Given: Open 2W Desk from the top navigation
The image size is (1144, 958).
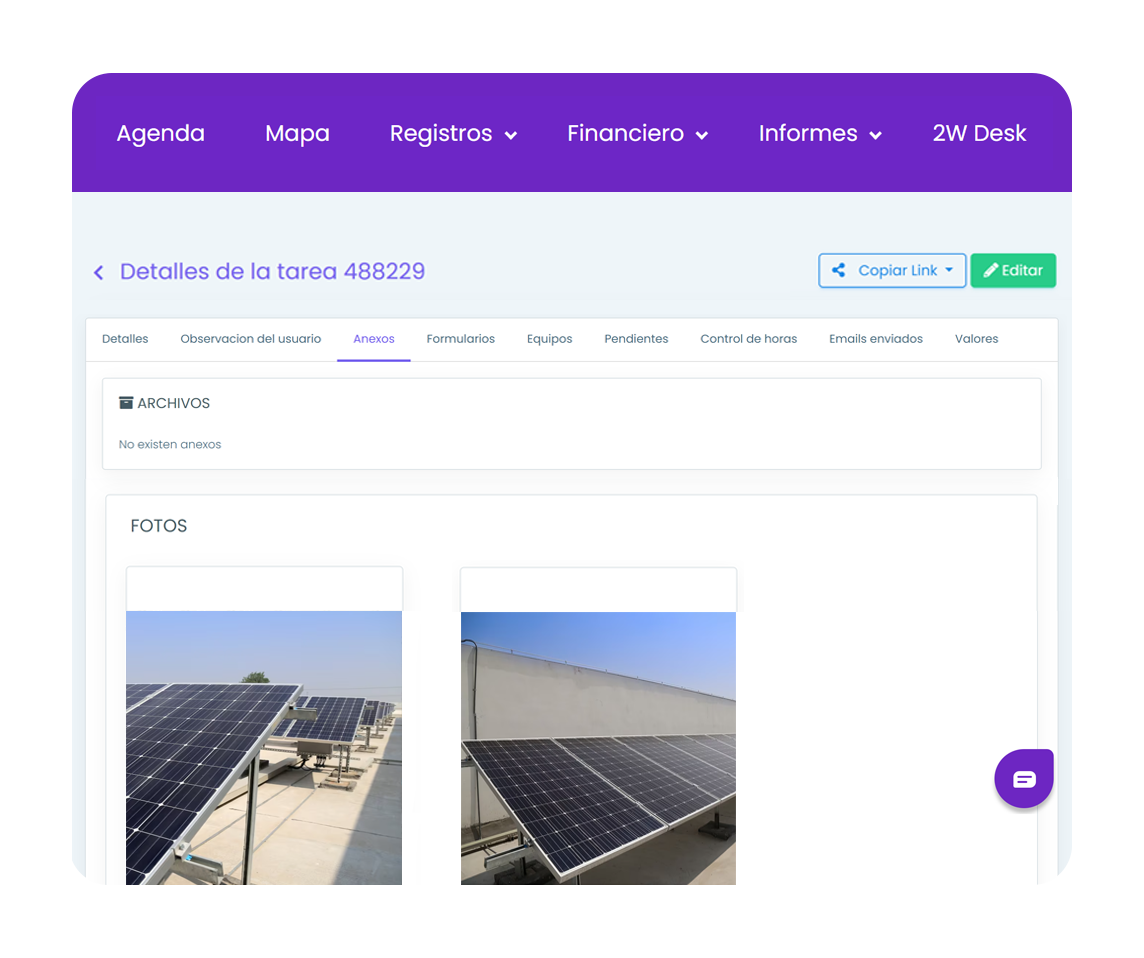Looking at the screenshot, I should [979, 134].
